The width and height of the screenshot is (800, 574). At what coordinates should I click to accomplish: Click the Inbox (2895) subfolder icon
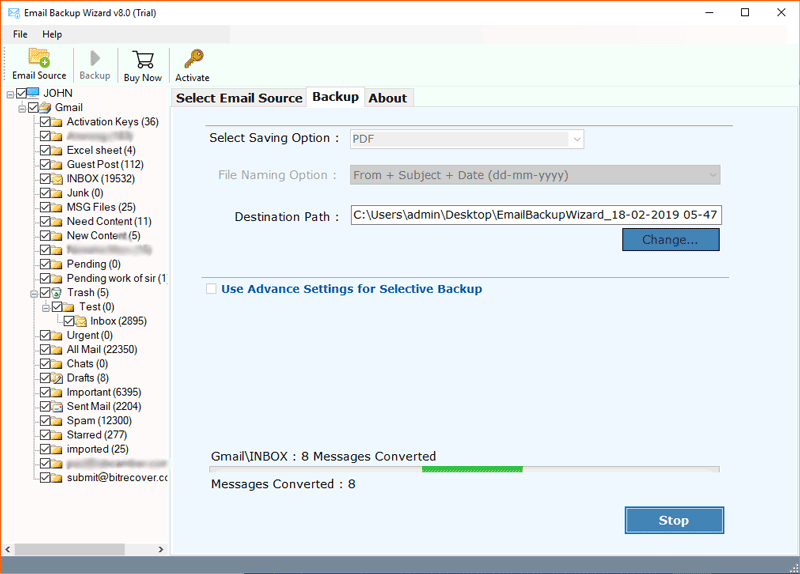[81, 321]
